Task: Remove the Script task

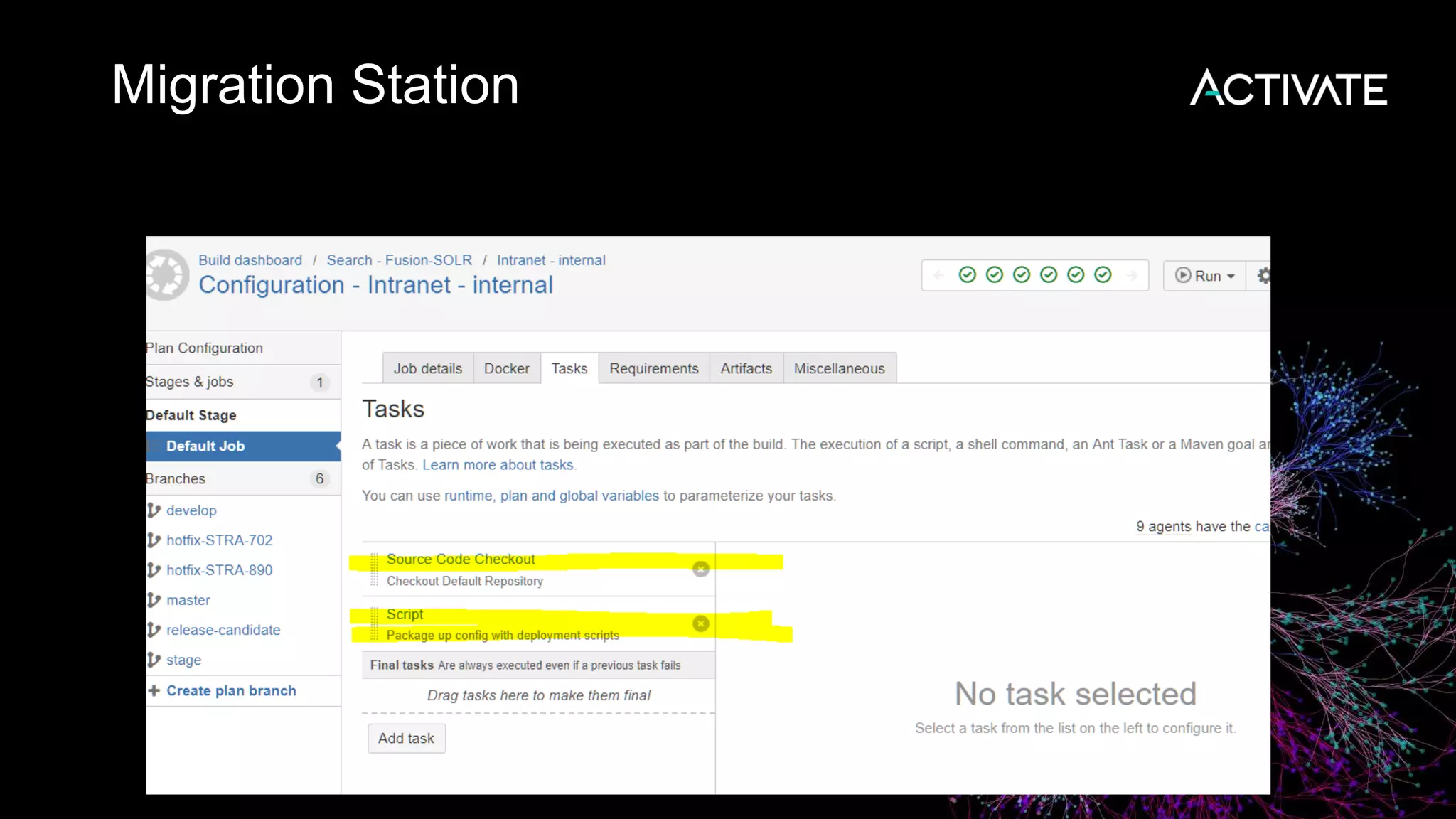Action: [x=701, y=623]
